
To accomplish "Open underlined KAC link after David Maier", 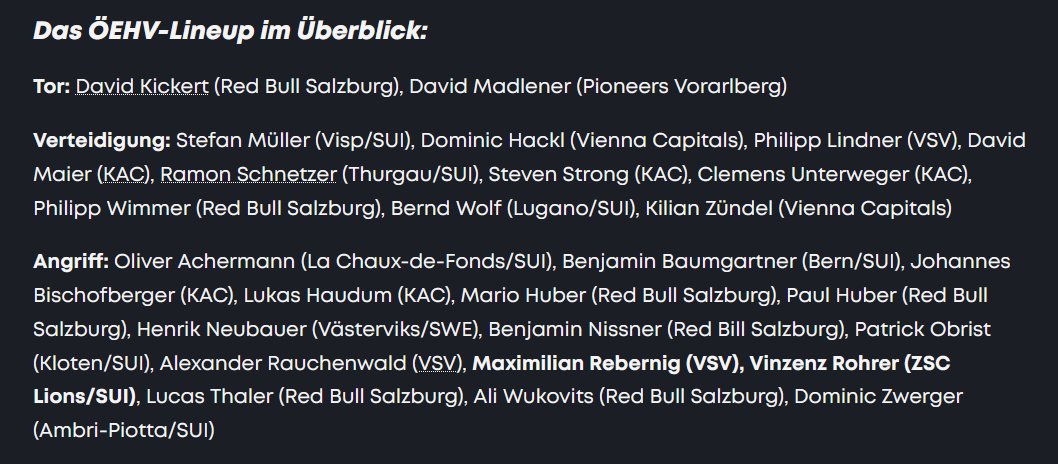I will point(125,174).
